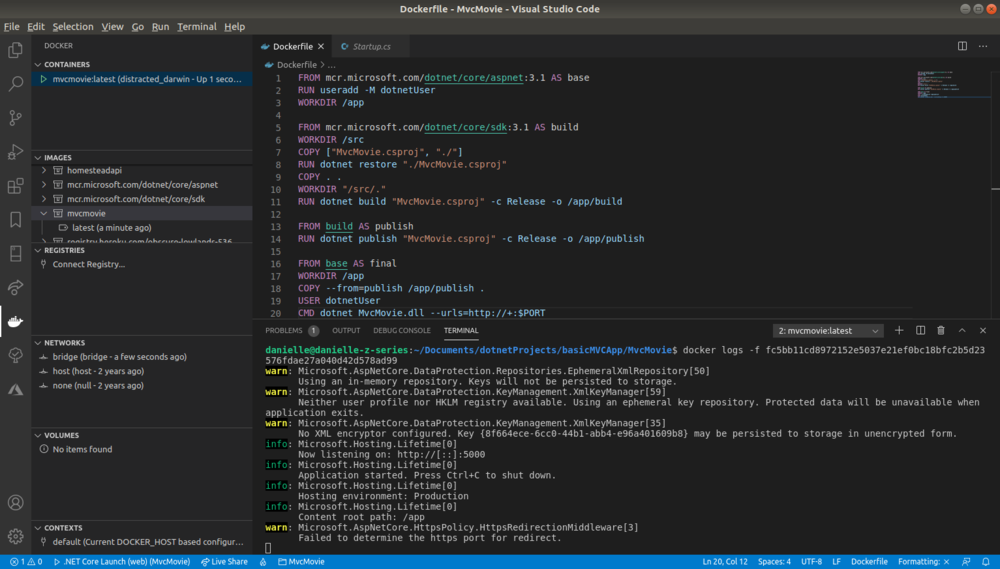Click Live Share in status bar
Screen dimensions: 1000x569
[224, 562]
